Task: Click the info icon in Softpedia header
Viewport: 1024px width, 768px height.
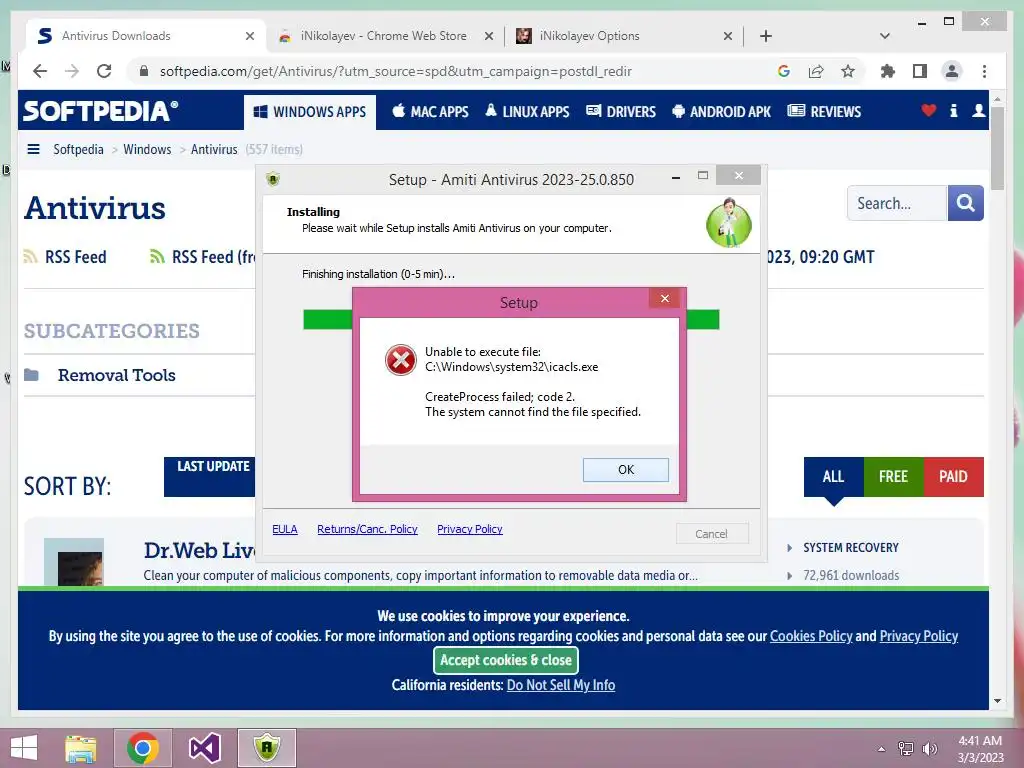Action: [953, 110]
